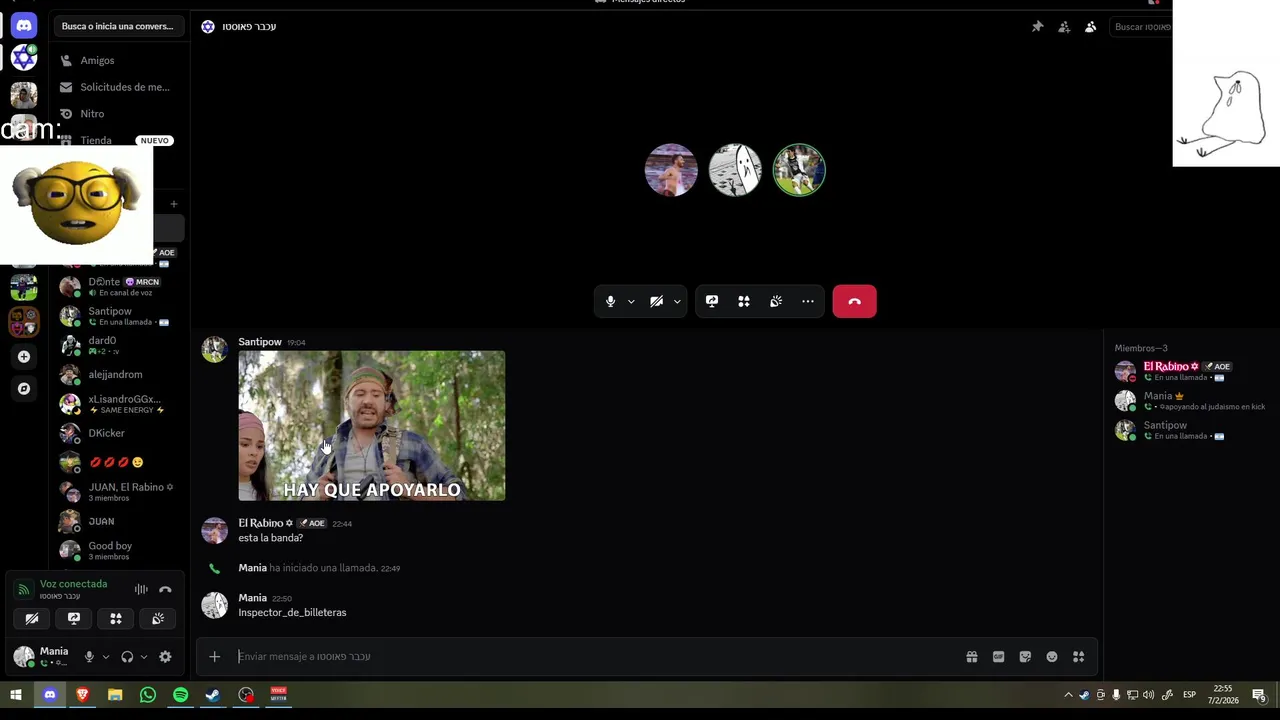This screenshot has width=1280, height=720.
Task: Click Santipow username above the GIF
Action: (x=260, y=342)
